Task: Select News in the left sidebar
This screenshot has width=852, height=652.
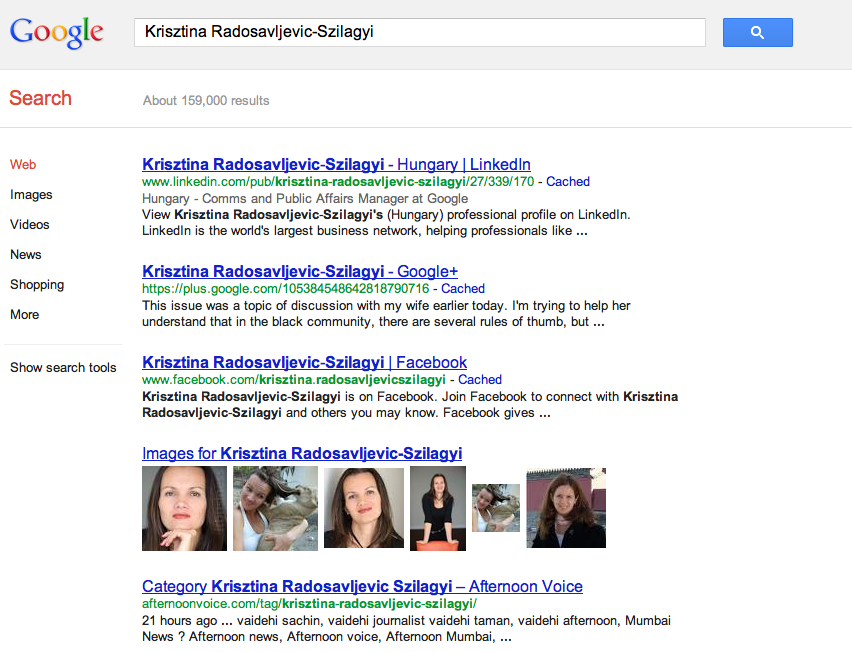Action: [26, 255]
